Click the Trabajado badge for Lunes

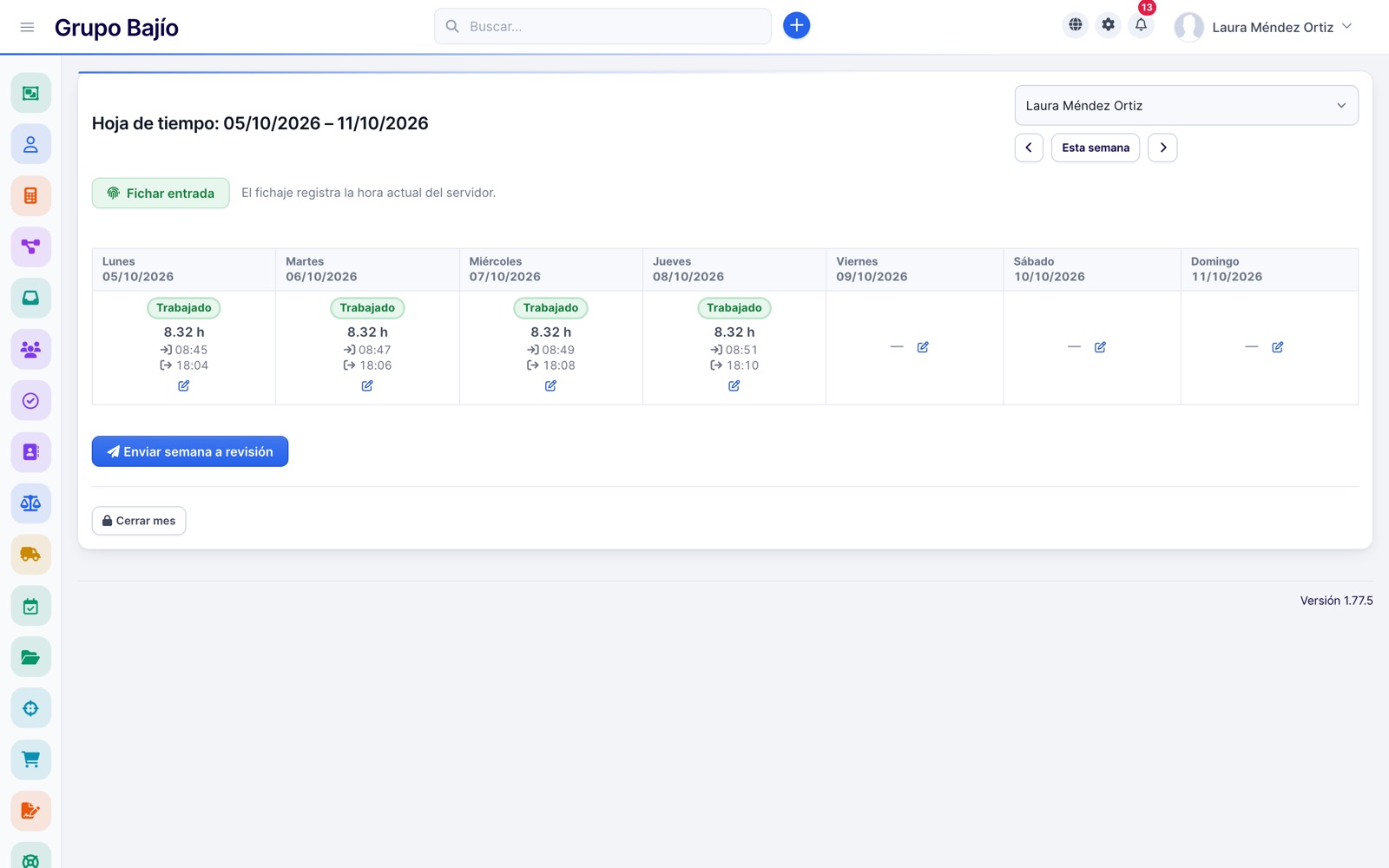pos(184,307)
